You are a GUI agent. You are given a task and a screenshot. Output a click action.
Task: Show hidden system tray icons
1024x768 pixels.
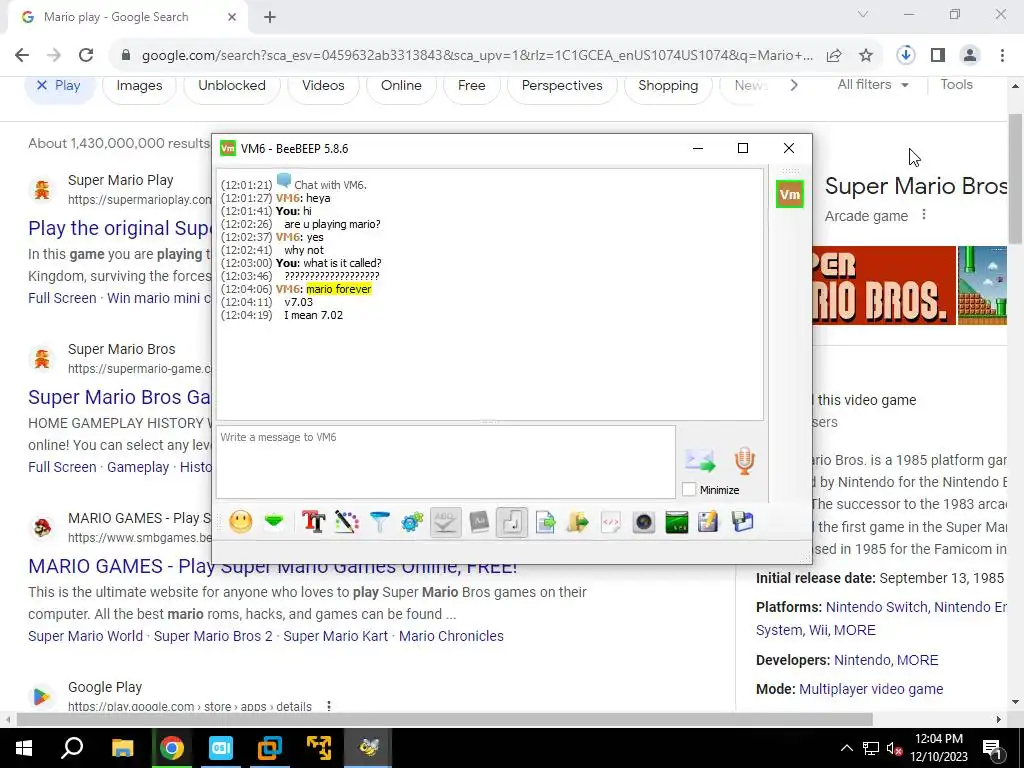[x=846, y=748]
